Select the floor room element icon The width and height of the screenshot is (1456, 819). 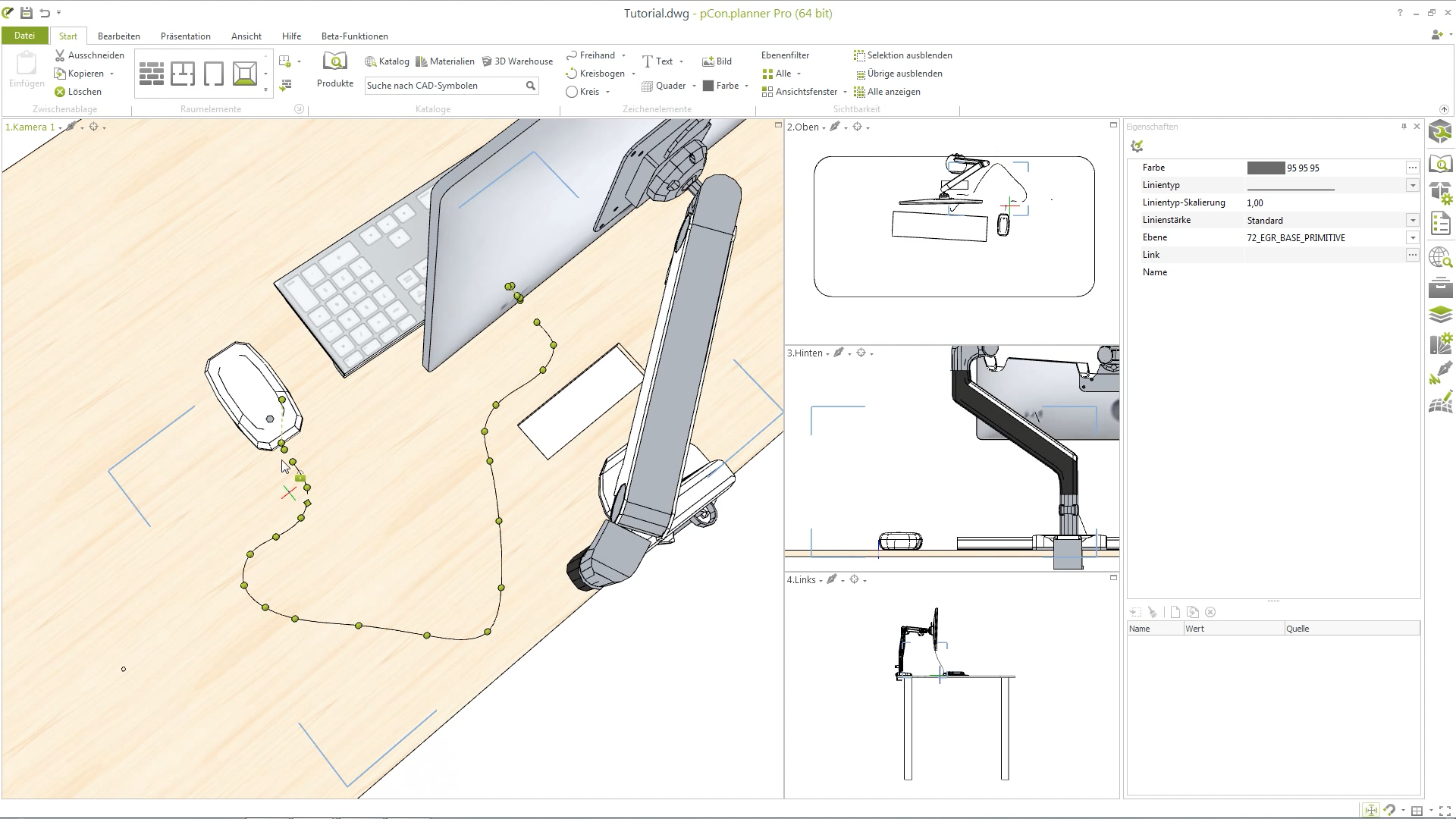[x=244, y=74]
